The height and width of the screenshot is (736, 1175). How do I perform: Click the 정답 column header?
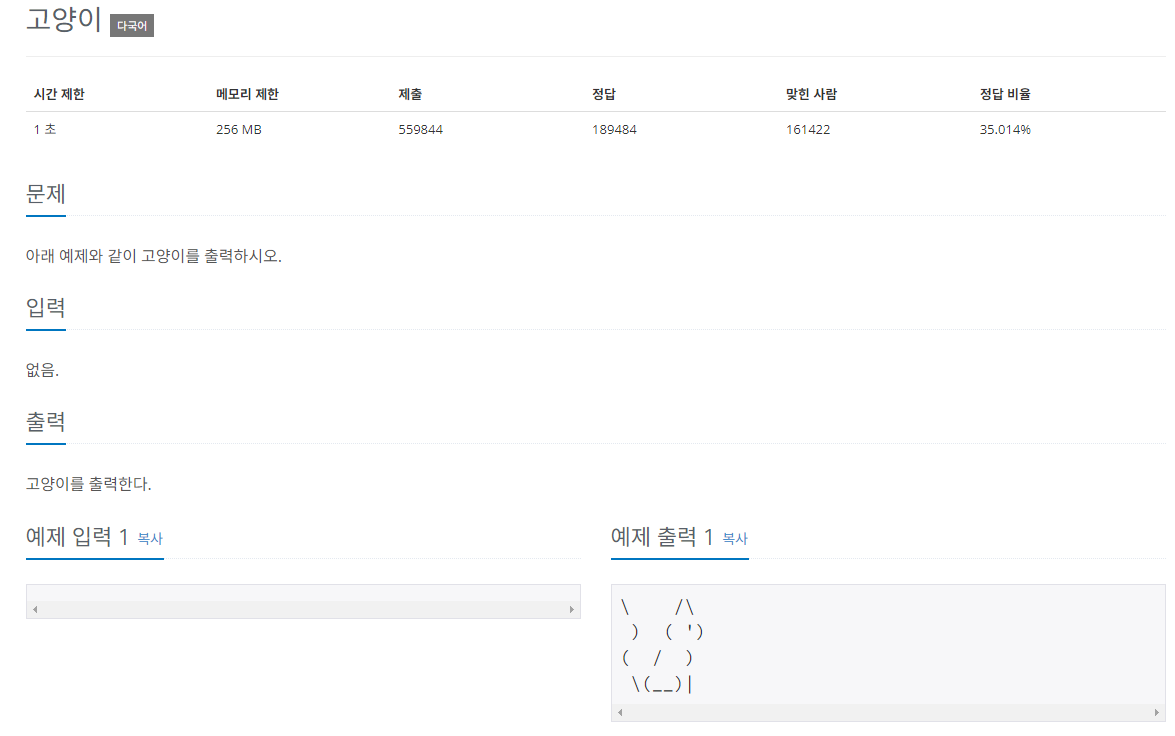(604, 94)
